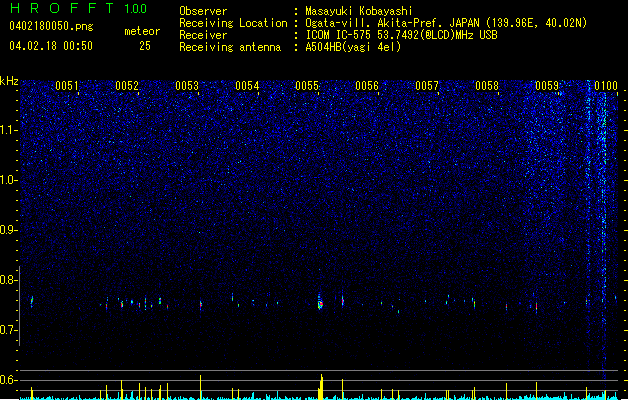The width and height of the screenshot is (629, 400).
Task: Click the 'Receiving antenna' field label
Action: coord(230,47)
